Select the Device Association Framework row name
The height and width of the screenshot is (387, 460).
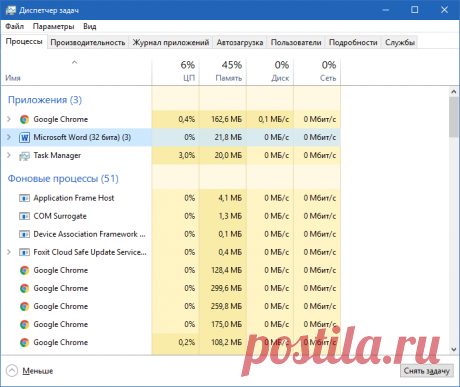(x=89, y=234)
